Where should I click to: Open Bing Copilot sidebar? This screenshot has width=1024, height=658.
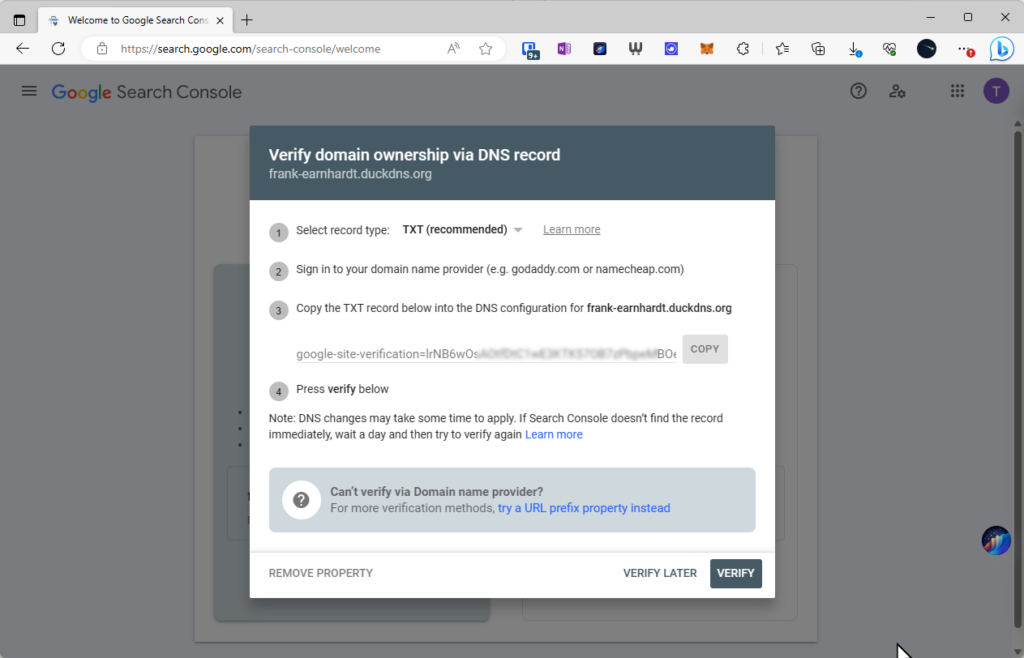tap(1001, 49)
